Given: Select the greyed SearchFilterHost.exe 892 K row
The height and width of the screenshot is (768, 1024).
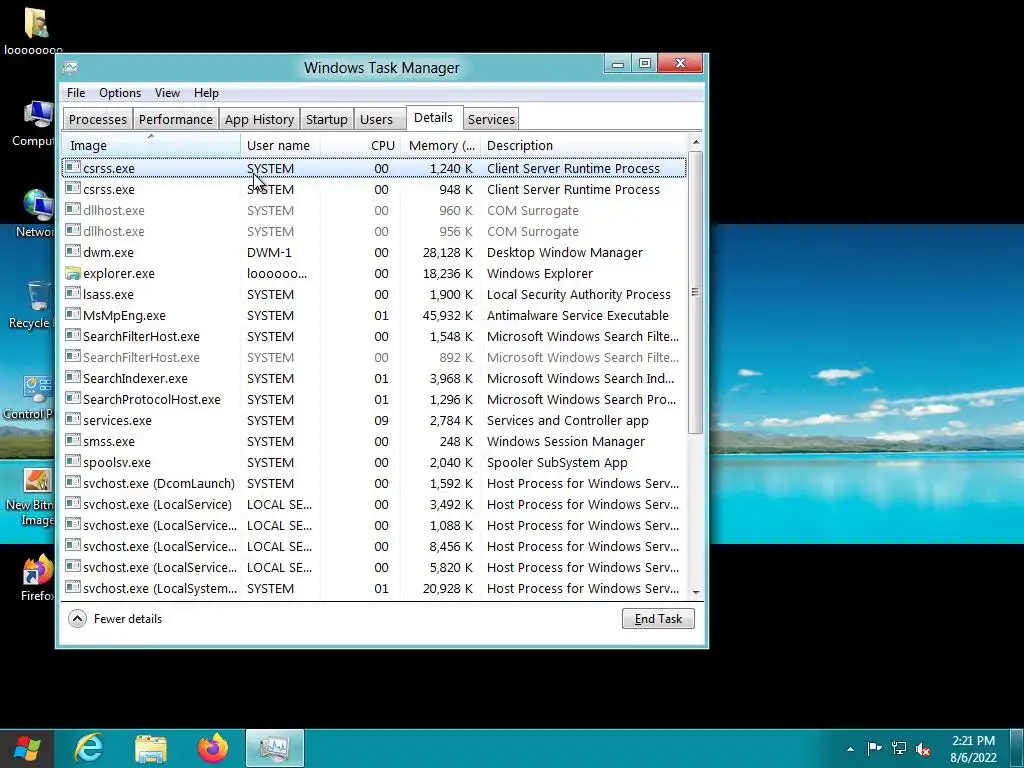Looking at the screenshot, I should [x=374, y=357].
